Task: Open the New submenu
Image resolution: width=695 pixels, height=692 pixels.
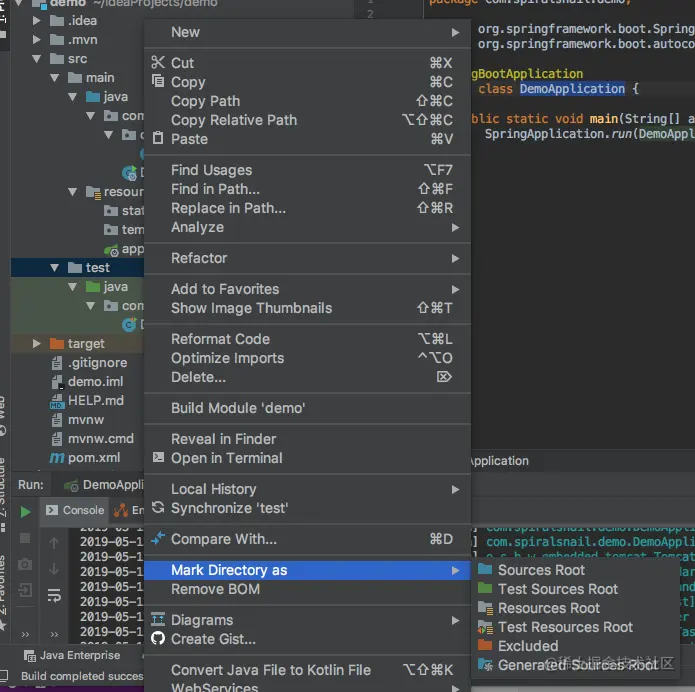Action: (307, 32)
